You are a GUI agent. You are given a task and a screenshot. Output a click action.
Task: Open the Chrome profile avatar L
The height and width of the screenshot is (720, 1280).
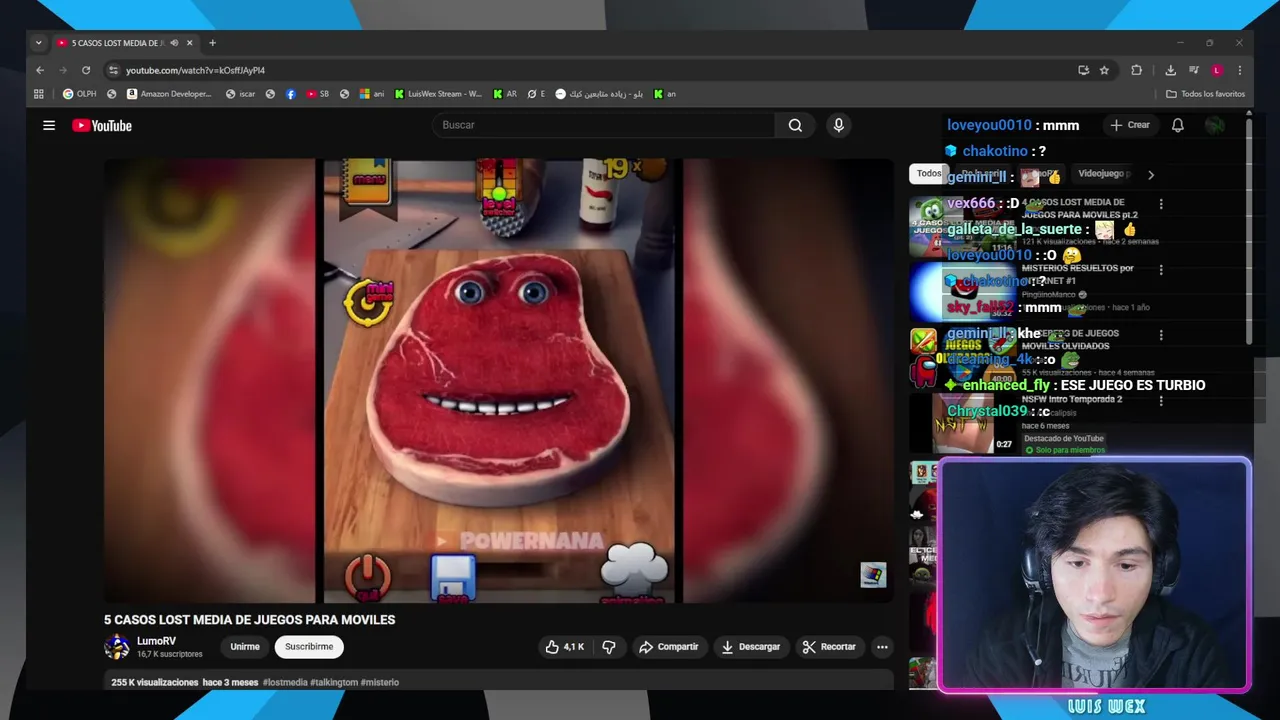click(x=1217, y=70)
